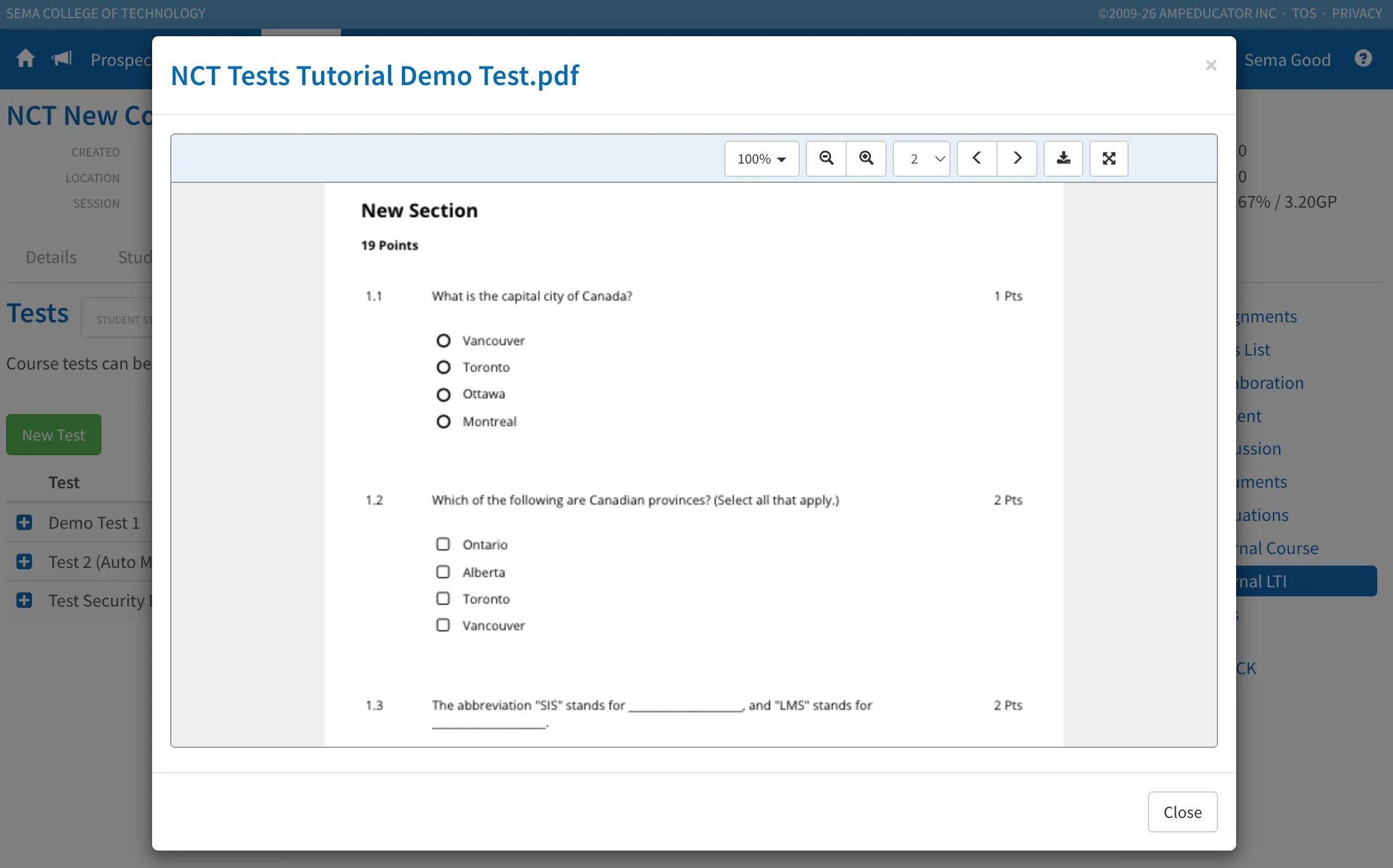Click the PDF zoom in magnifier icon

pos(866,158)
